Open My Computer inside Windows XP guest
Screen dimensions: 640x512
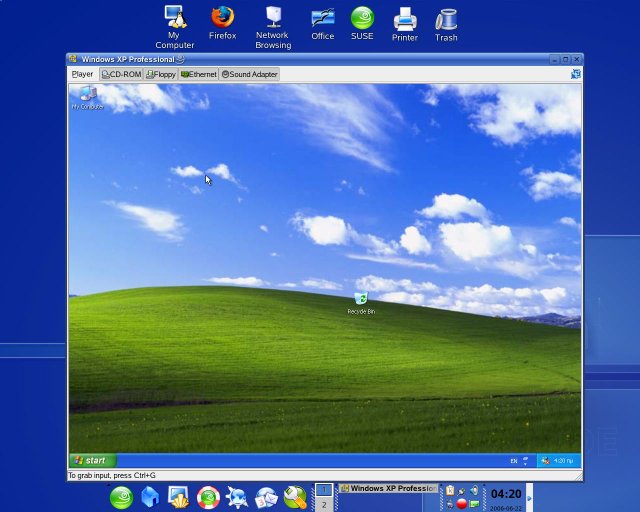[87, 96]
